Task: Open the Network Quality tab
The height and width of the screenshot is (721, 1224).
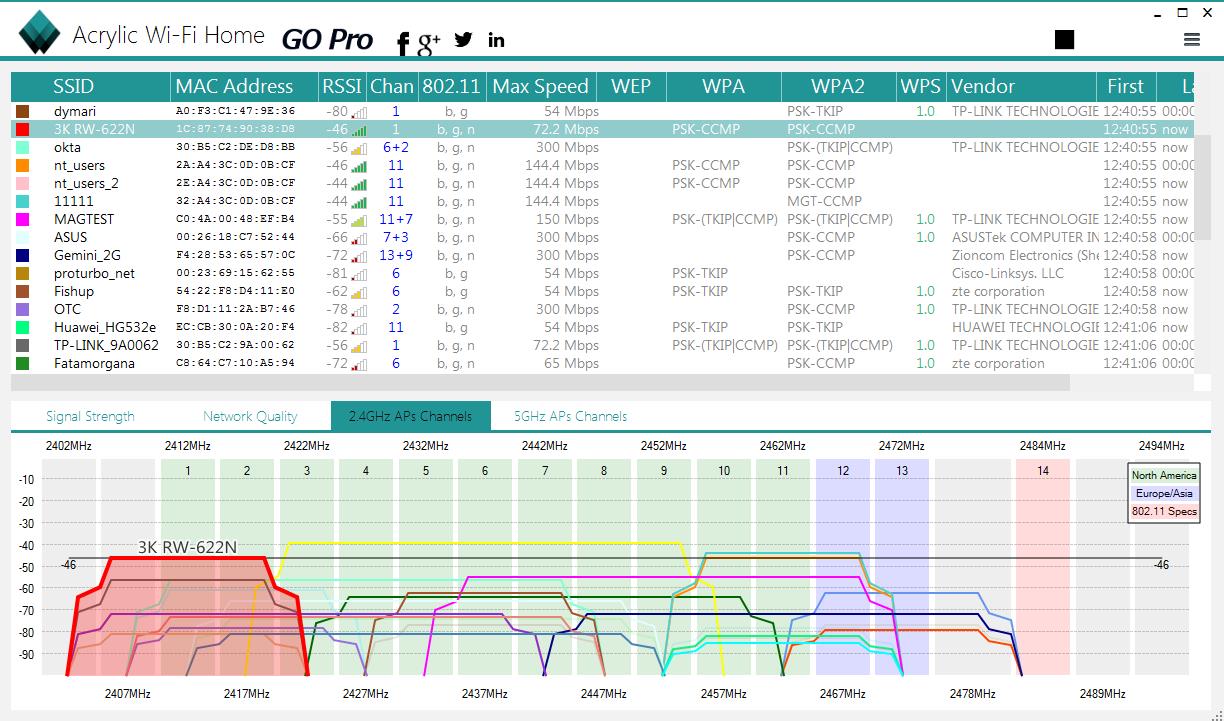Action: tap(250, 416)
